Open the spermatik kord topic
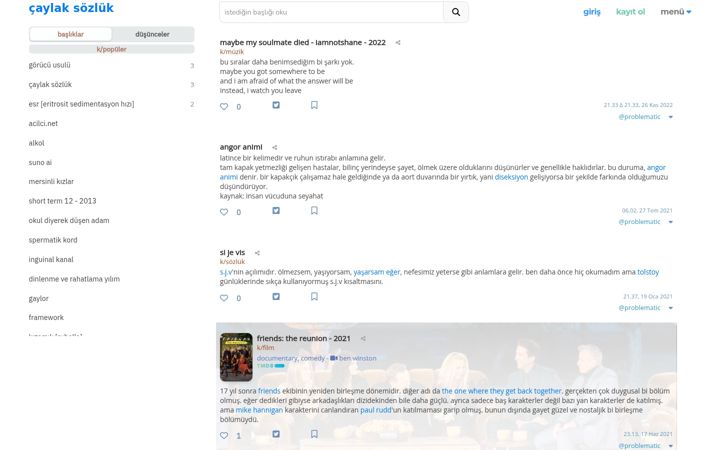 click(53, 240)
